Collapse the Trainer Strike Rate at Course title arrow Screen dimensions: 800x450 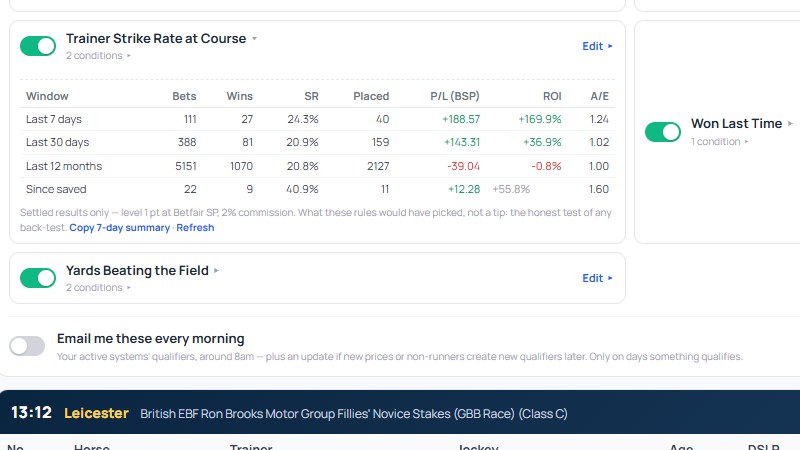pos(255,39)
